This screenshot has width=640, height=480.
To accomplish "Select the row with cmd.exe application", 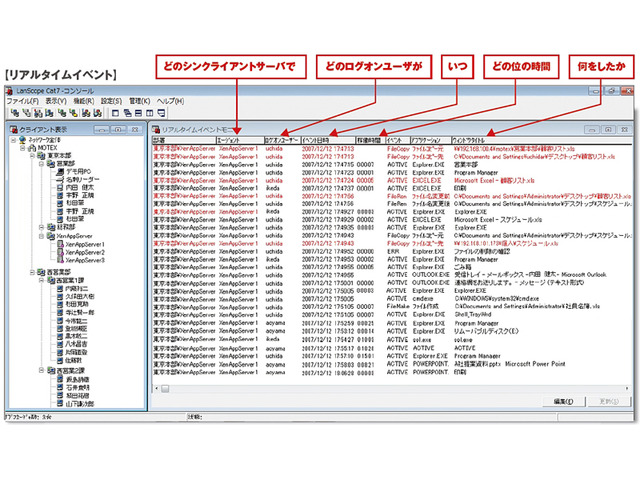I will (x=392, y=299).
